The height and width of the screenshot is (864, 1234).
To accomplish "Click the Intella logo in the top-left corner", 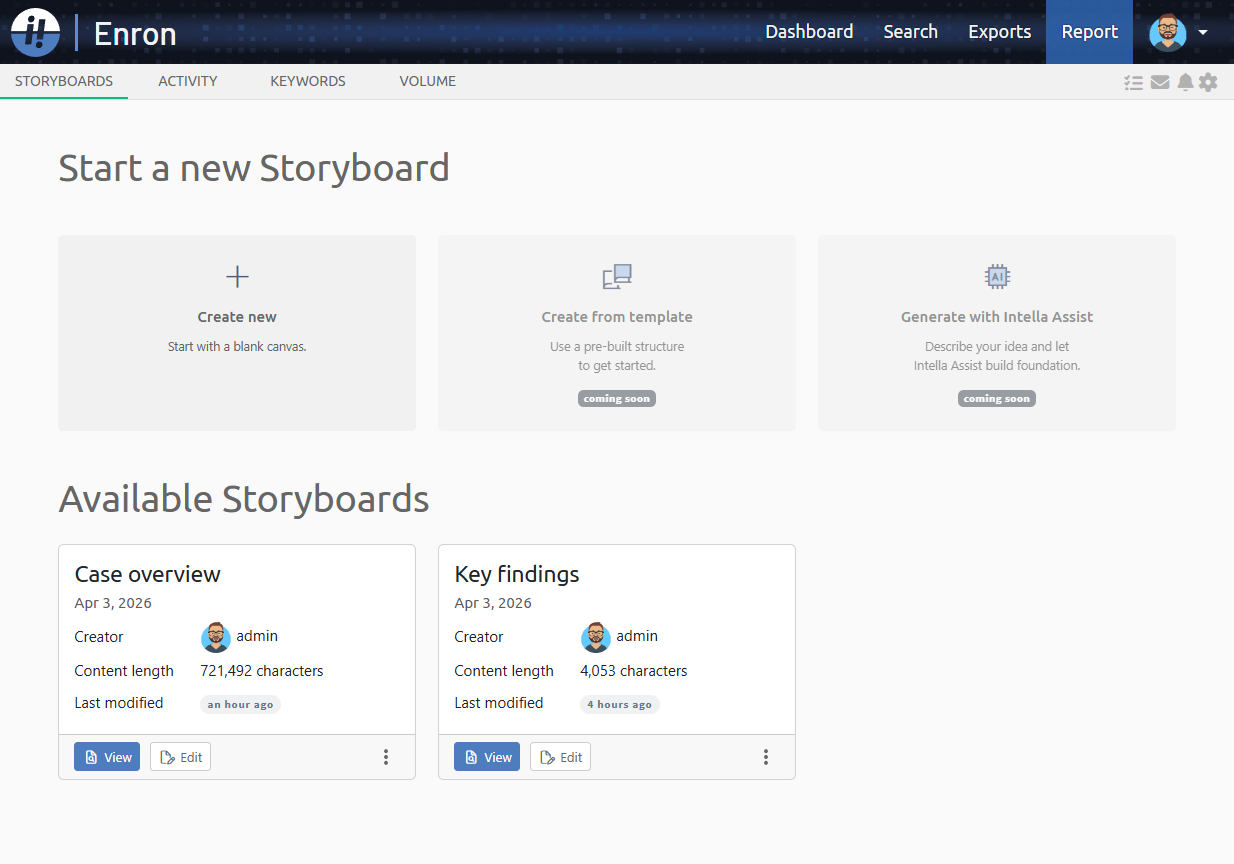I will pos(34,32).
